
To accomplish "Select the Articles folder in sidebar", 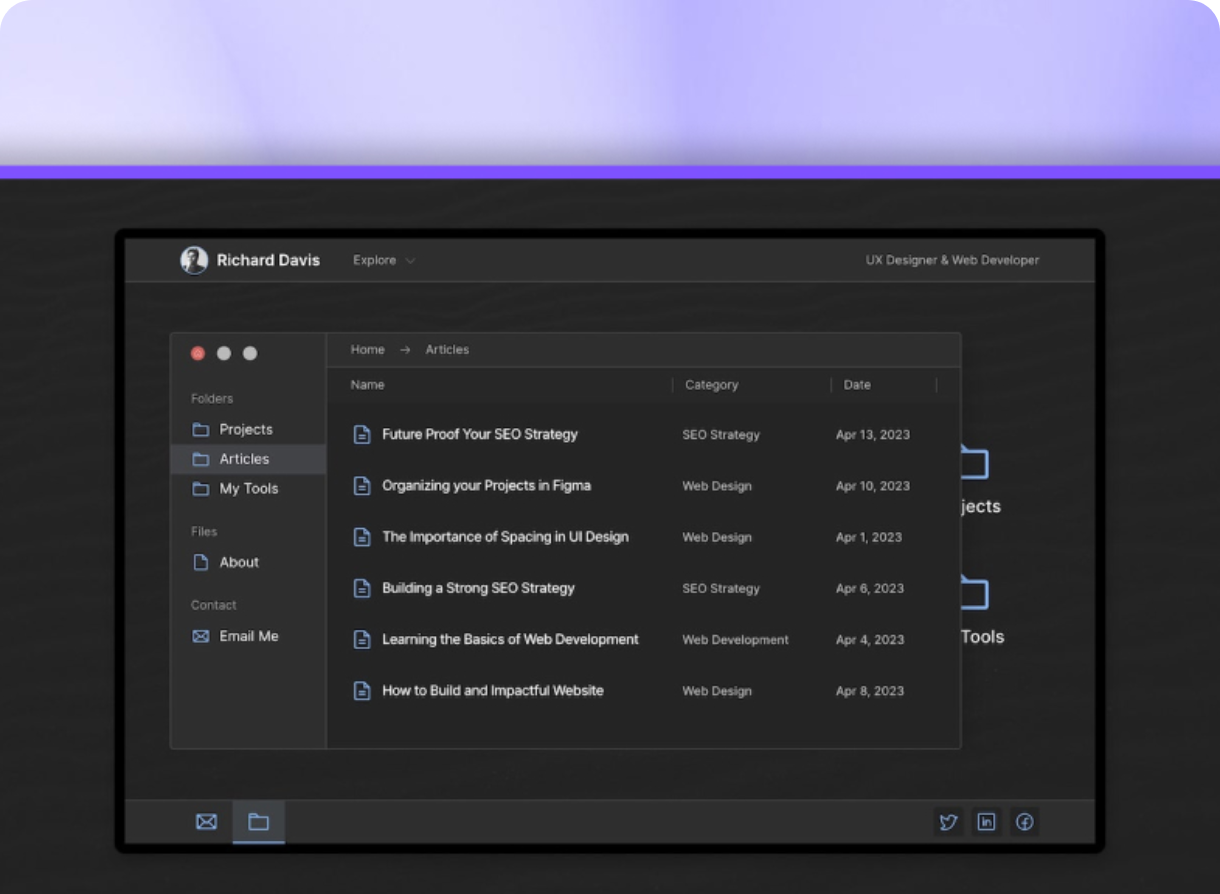I will (248, 459).
